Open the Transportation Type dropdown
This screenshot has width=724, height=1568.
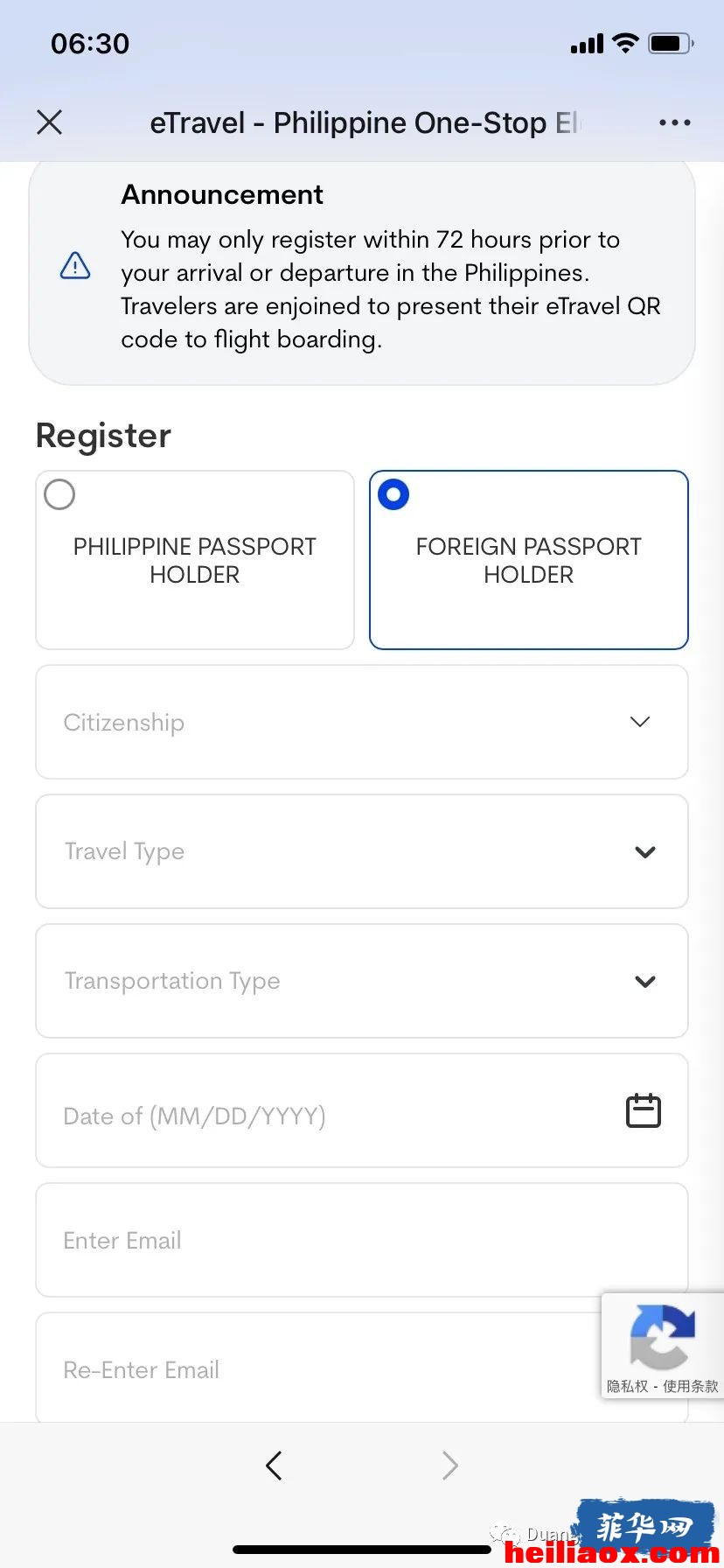coord(362,981)
